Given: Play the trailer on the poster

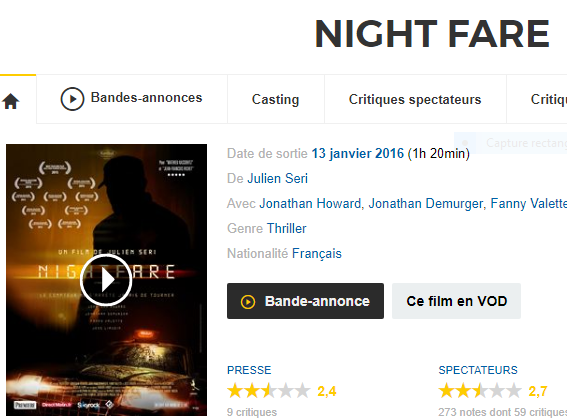Looking at the screenshot, I should pyautogui.click(x=106, y=280).
